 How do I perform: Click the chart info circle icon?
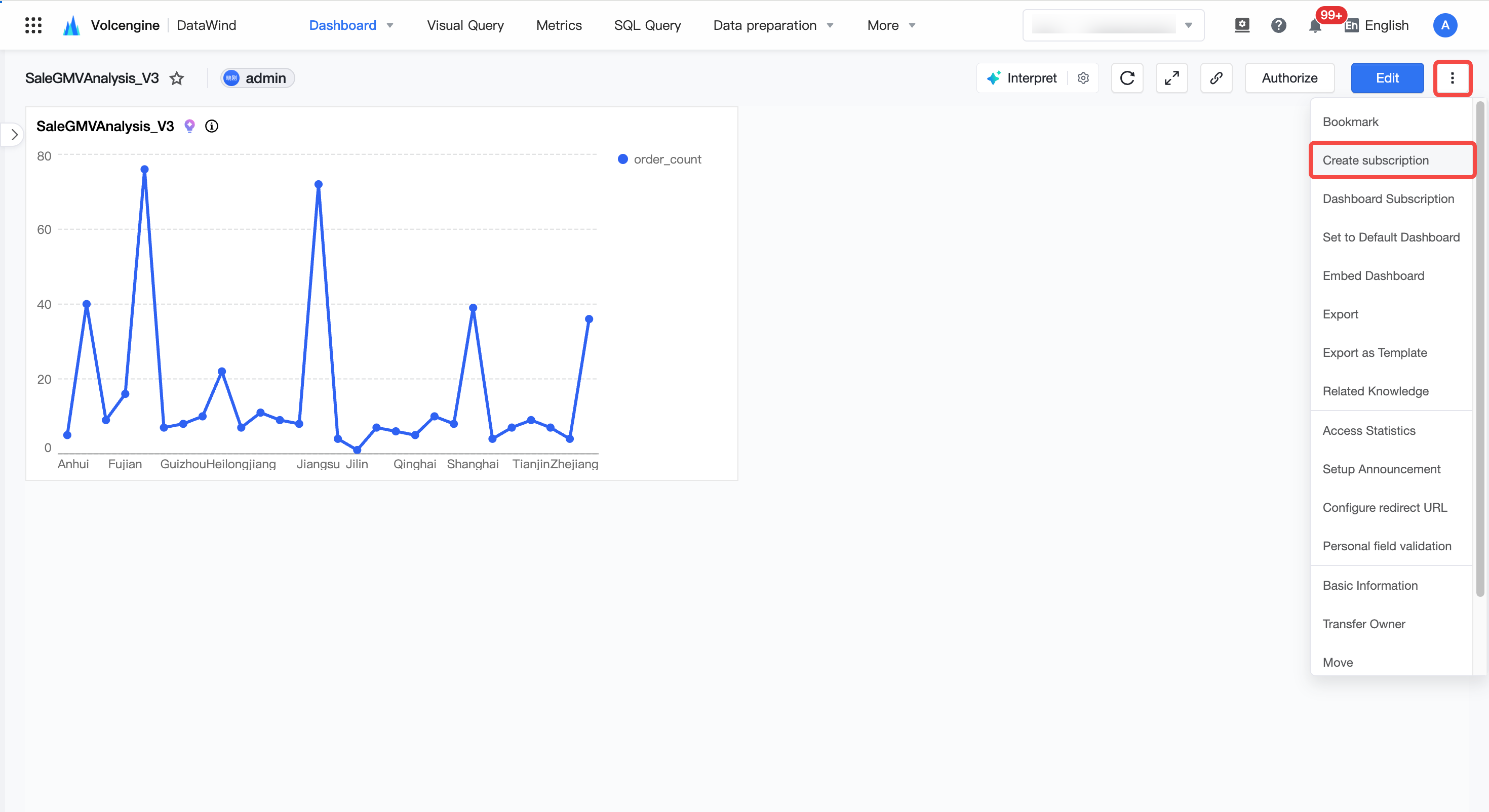coord(212,126)
